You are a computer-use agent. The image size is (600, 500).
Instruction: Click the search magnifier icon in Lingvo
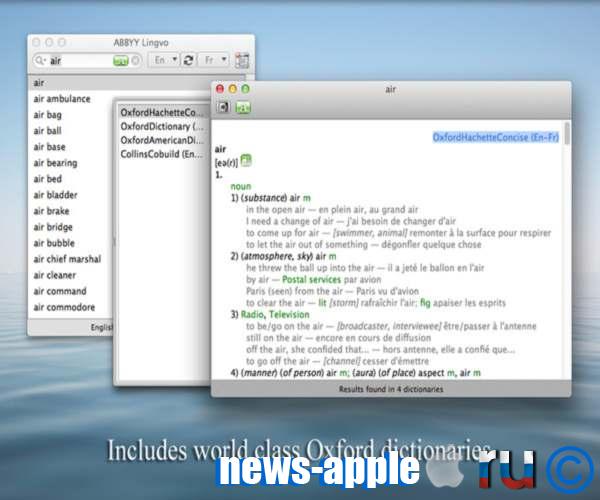point(39,60)
